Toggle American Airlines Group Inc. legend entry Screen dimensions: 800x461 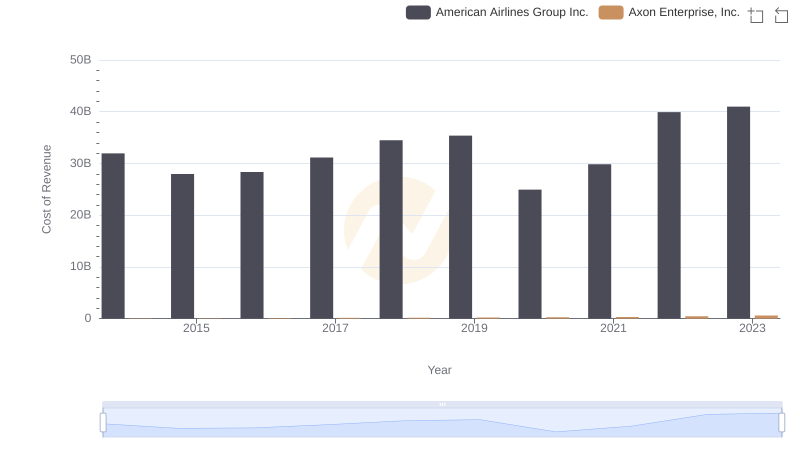click(x=497, y=12)
